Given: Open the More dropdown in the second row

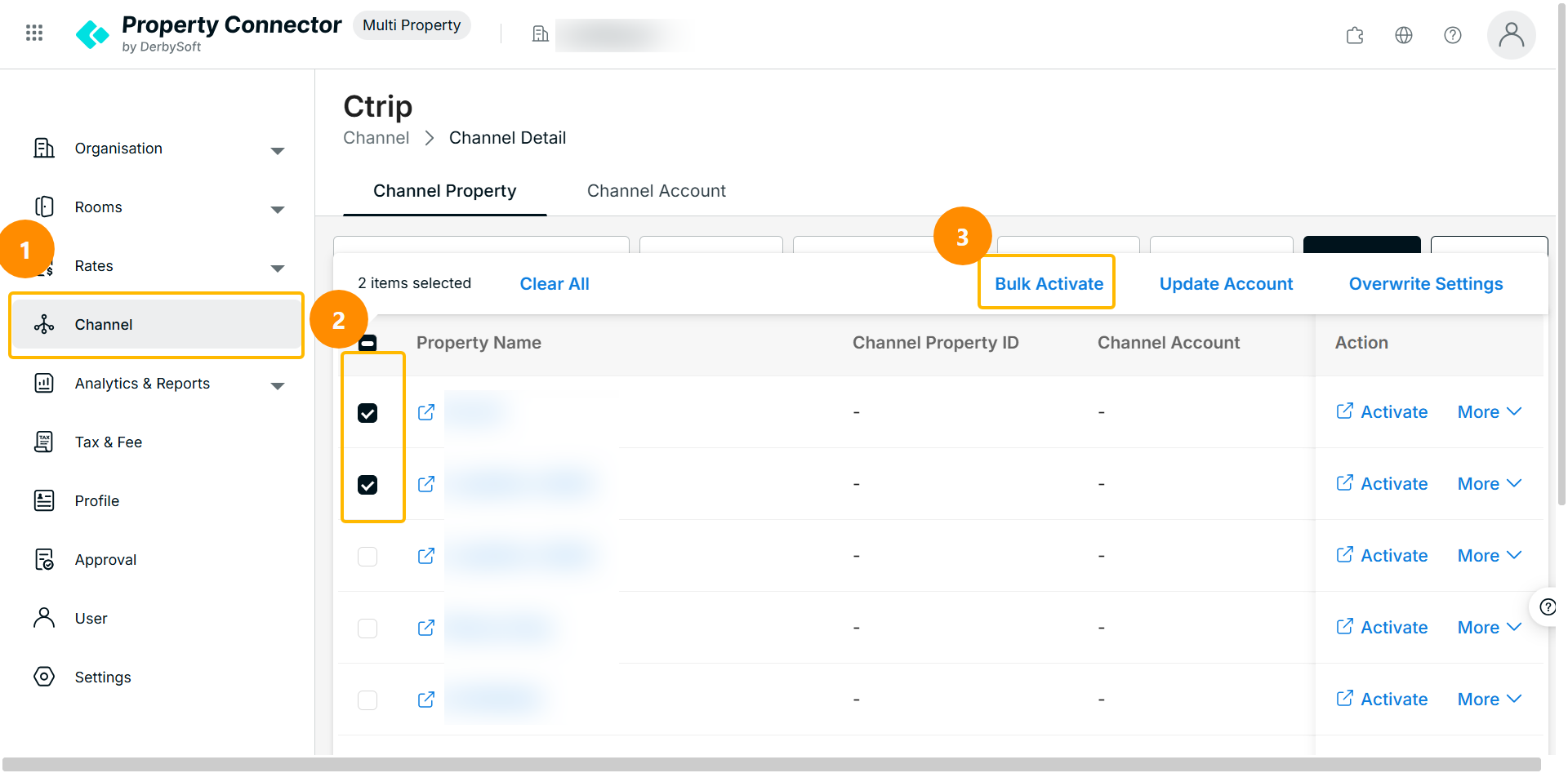Looking at the screenshot, I should click(x=1490, y=484).
